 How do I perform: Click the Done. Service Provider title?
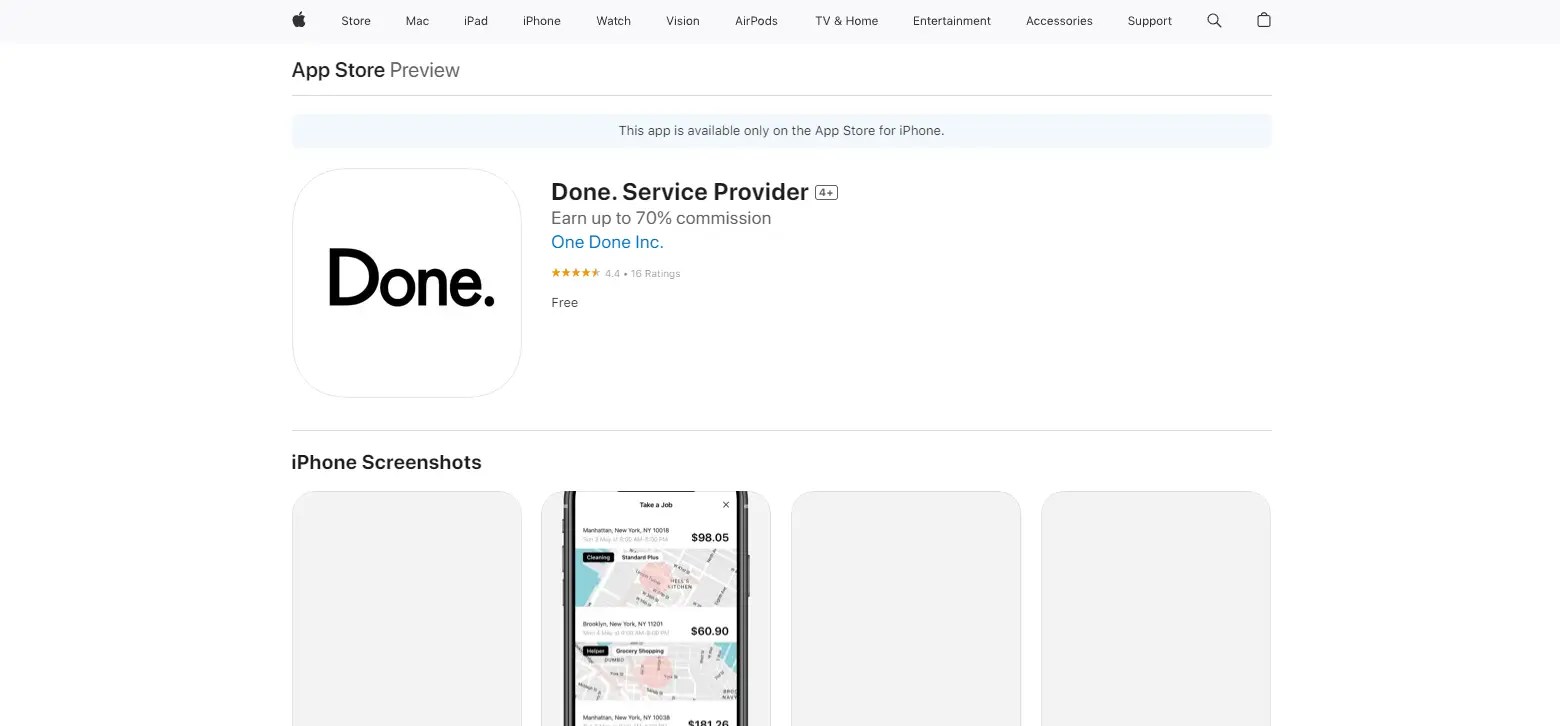click(x=680, y=192)
